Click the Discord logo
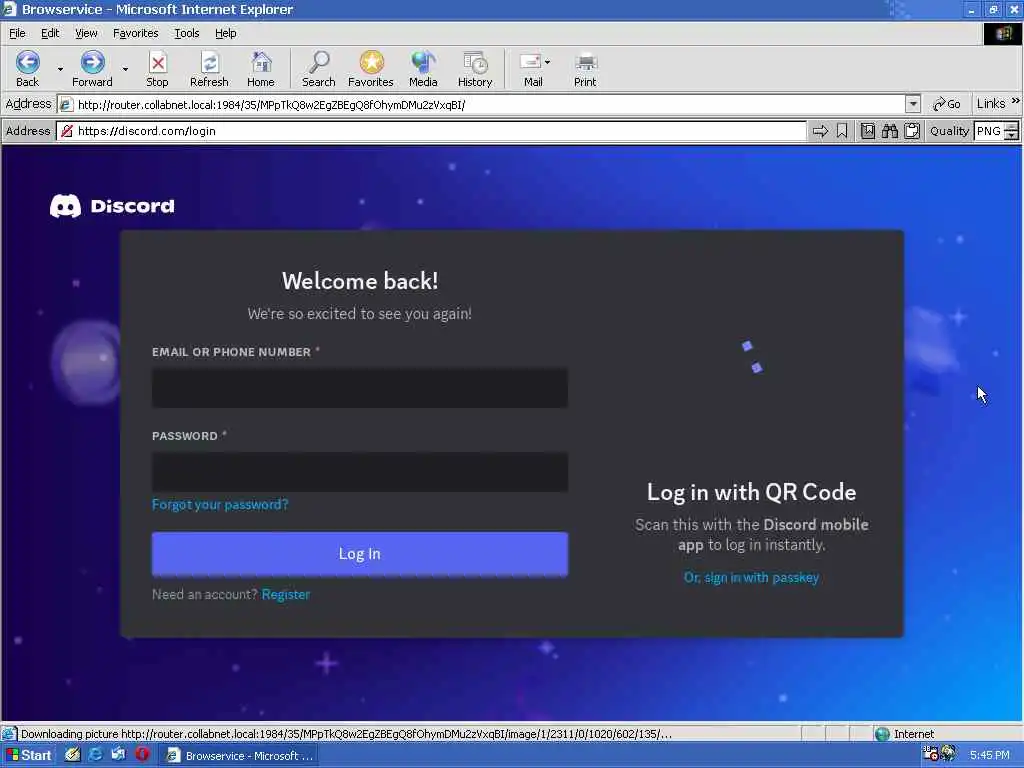This screenshot has height=768, width=1024. click(x=112, y=206)
